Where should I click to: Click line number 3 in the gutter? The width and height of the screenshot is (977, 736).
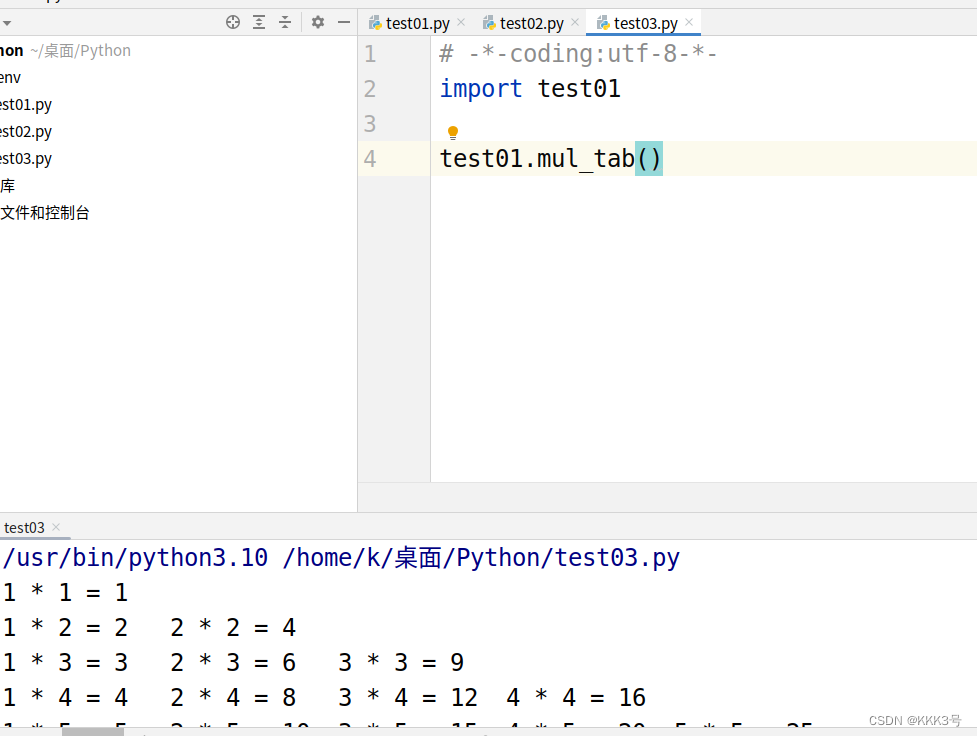pyautogui.click(x=370, y=123)
